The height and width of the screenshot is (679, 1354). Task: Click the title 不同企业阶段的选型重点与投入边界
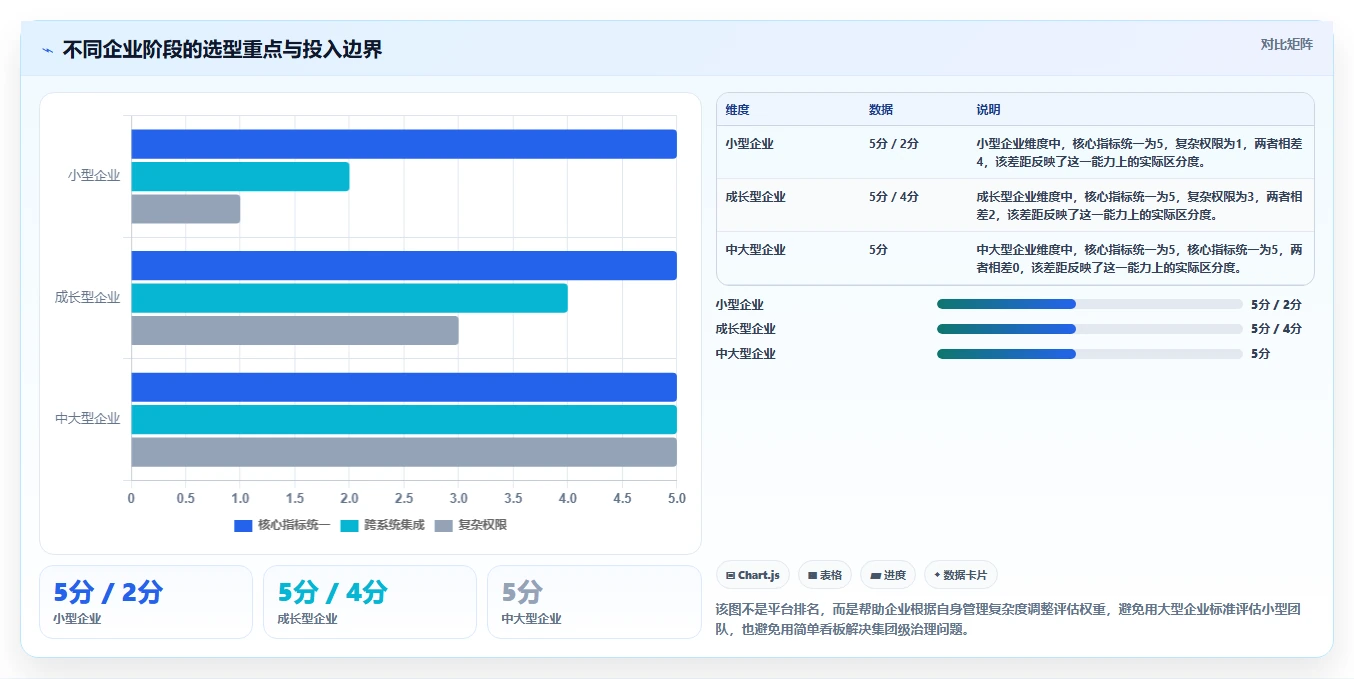pos(222,50)
